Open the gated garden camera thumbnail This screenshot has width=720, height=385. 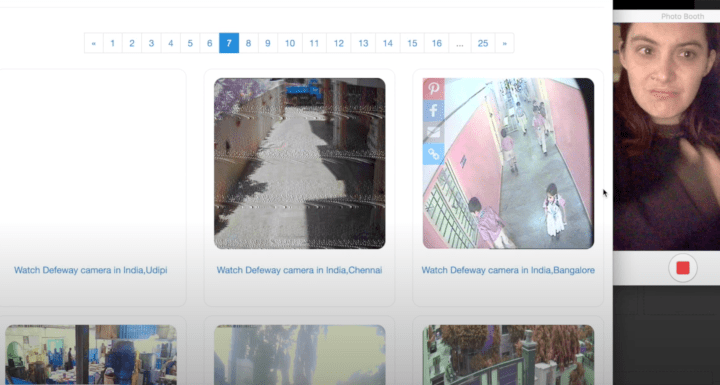point(508,355)
